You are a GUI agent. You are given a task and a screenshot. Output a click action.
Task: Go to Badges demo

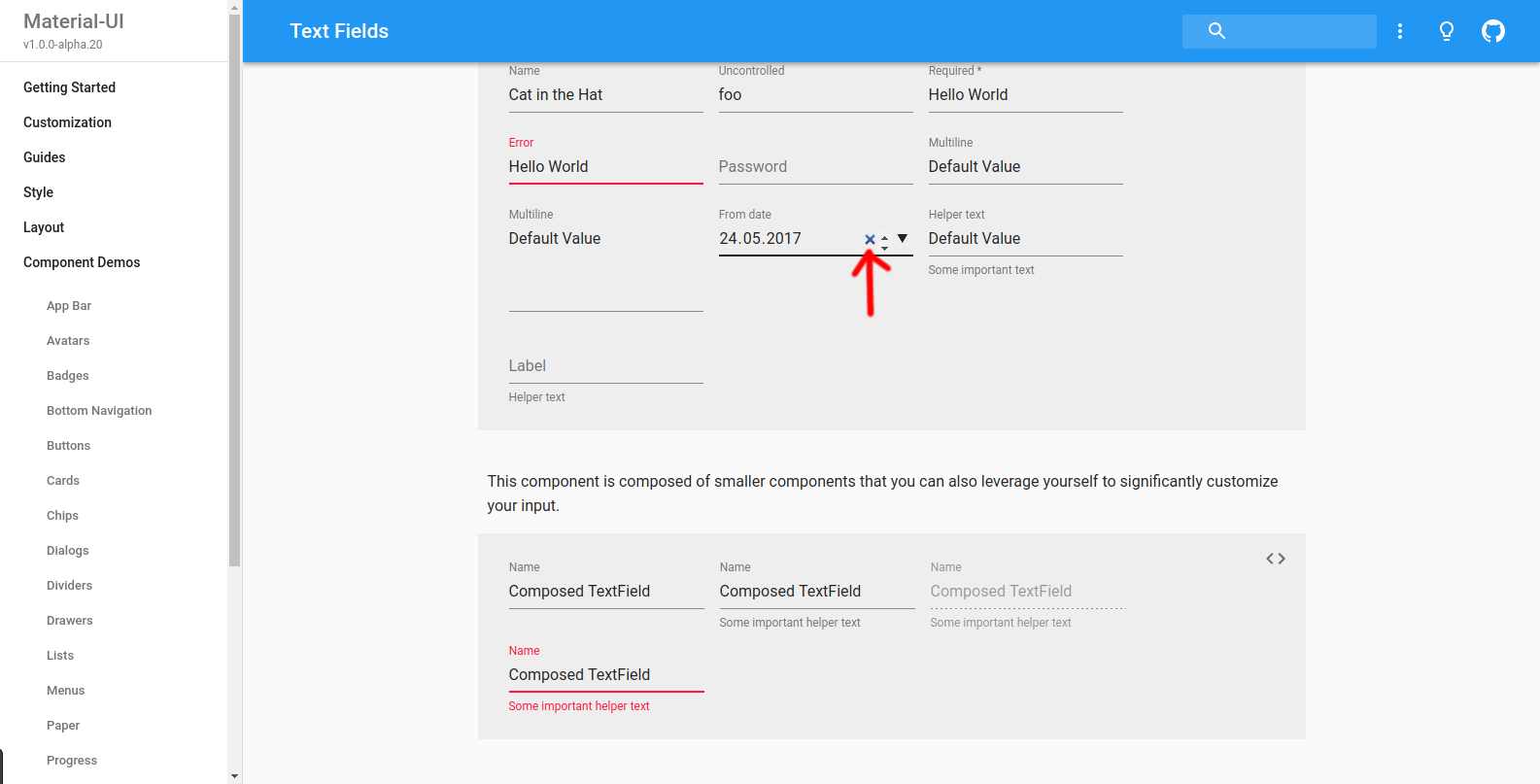(68, 376)
